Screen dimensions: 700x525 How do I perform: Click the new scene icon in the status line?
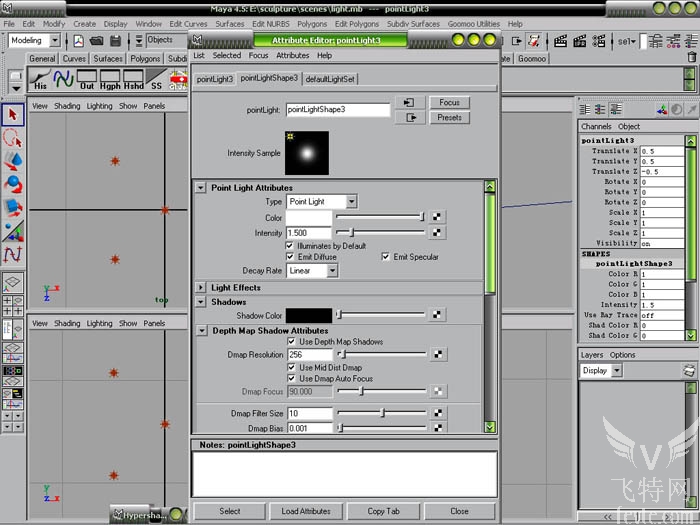click(x=79, y=41)
